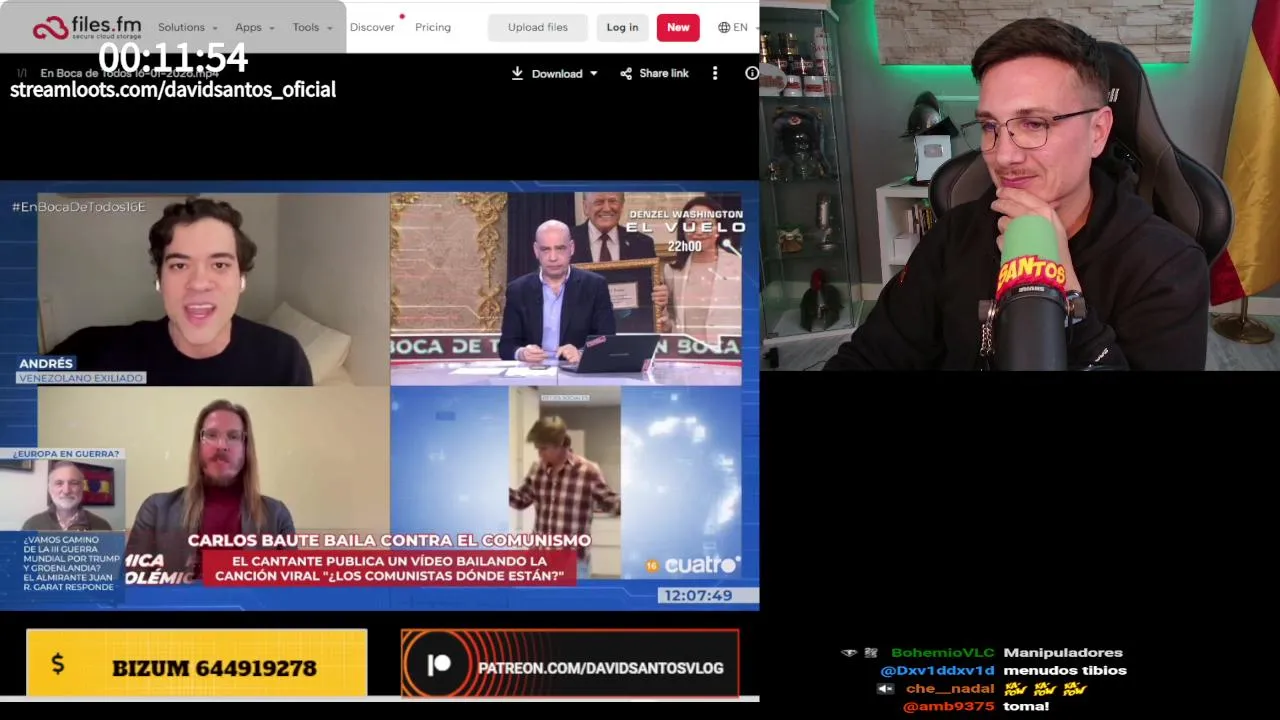Click file name En Boca de Todos
The height and width of the screenshot is (720, 1280).
click(129, 73)
